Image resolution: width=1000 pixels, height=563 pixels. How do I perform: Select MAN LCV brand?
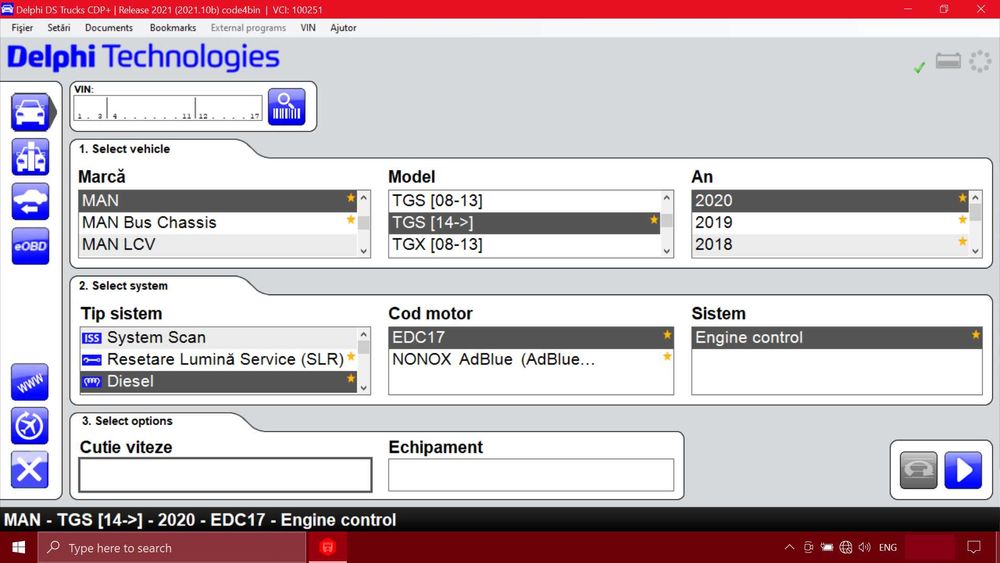point(217,244)
